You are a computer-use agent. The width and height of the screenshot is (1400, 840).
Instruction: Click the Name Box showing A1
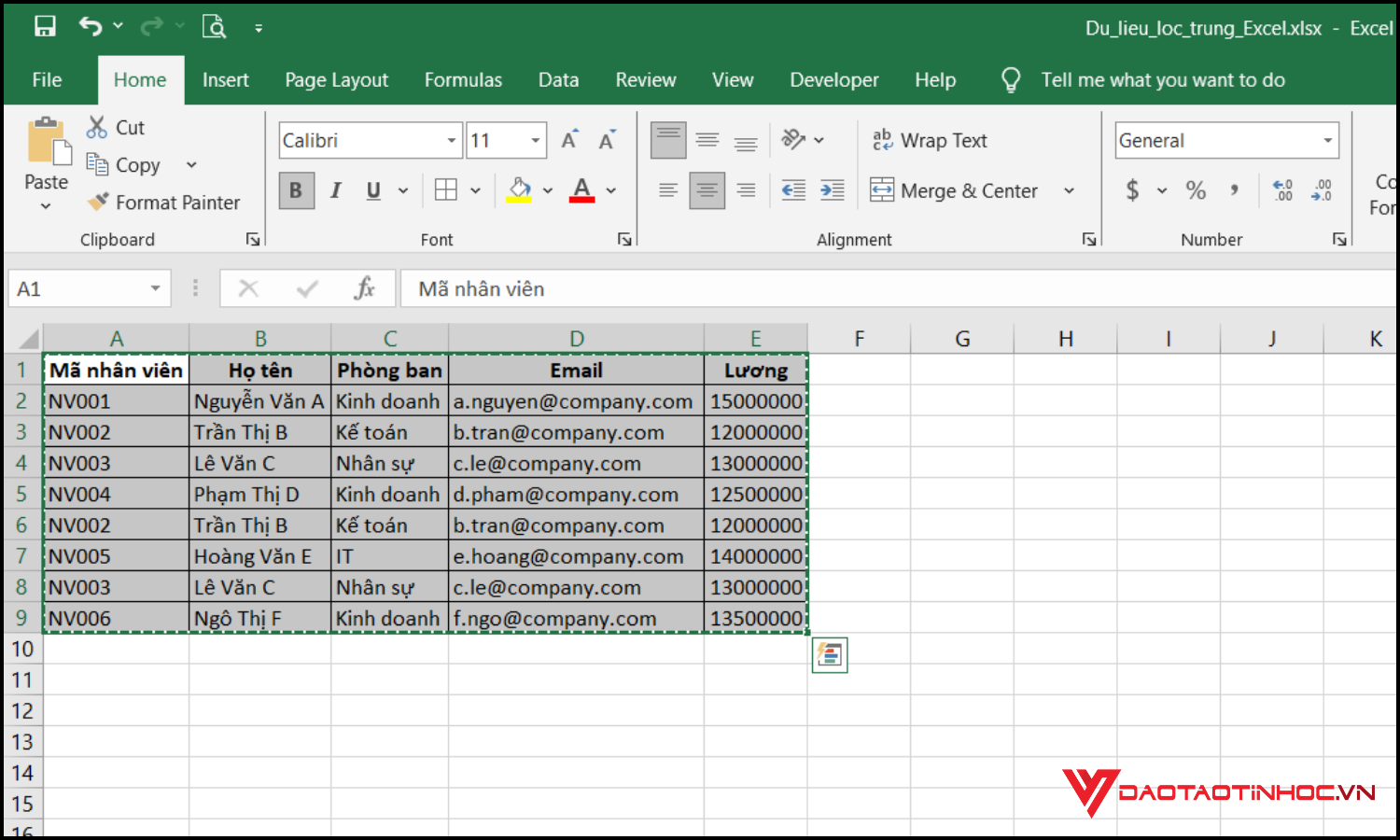[x=79, y=288]
